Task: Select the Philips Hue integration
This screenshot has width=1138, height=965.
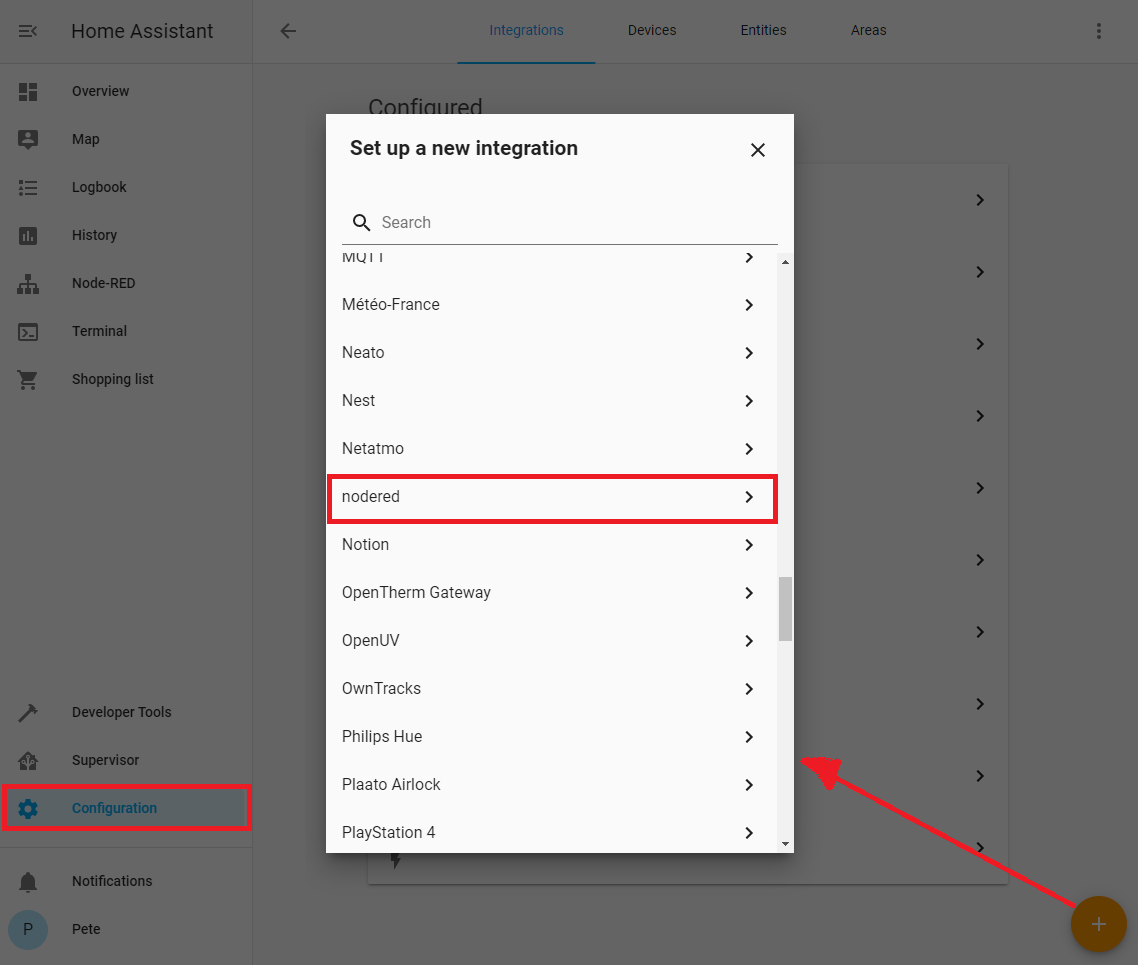Action: (x=552, y=736)
